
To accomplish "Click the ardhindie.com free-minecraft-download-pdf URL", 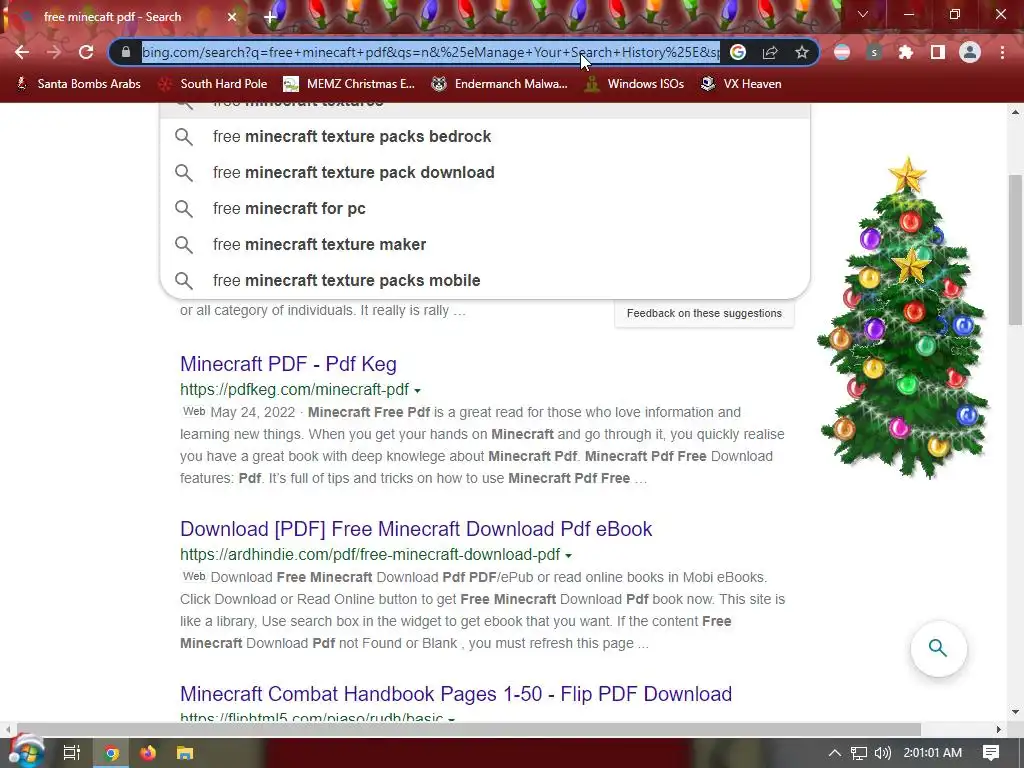I will click(x=370, y=554).
